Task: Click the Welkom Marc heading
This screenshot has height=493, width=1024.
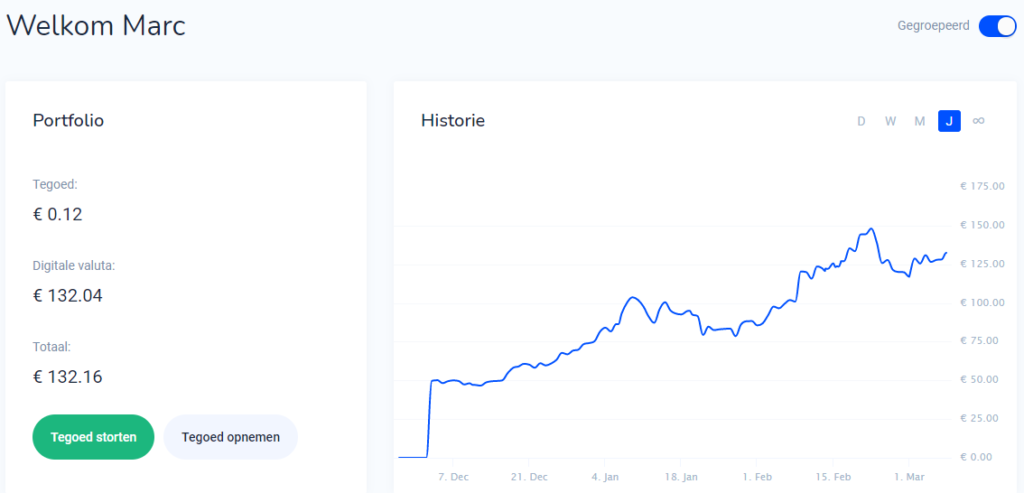Action: (x=96, y=25)
